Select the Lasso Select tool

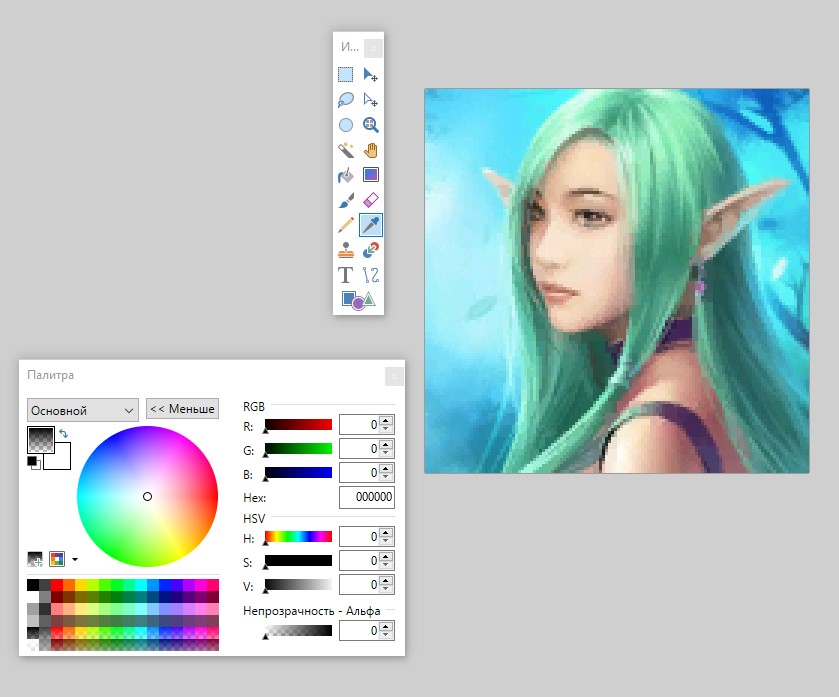346,99
